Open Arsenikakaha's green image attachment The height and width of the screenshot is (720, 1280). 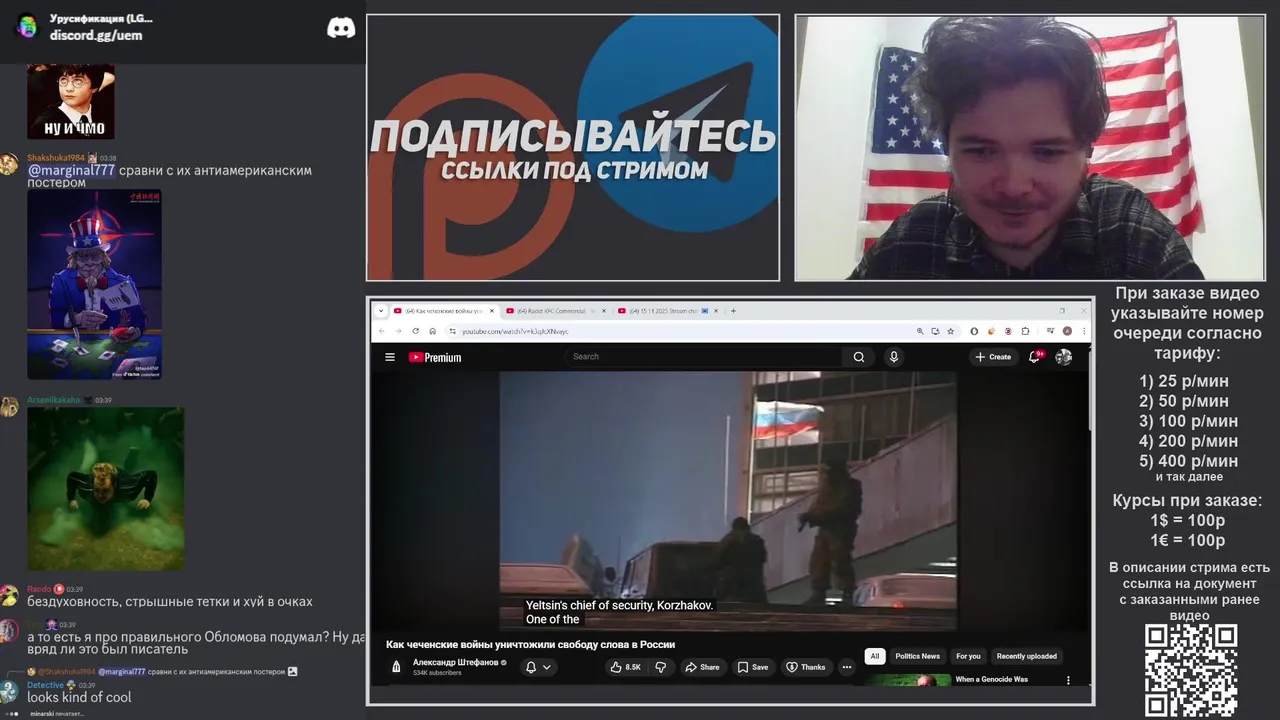tap(105, 488)
